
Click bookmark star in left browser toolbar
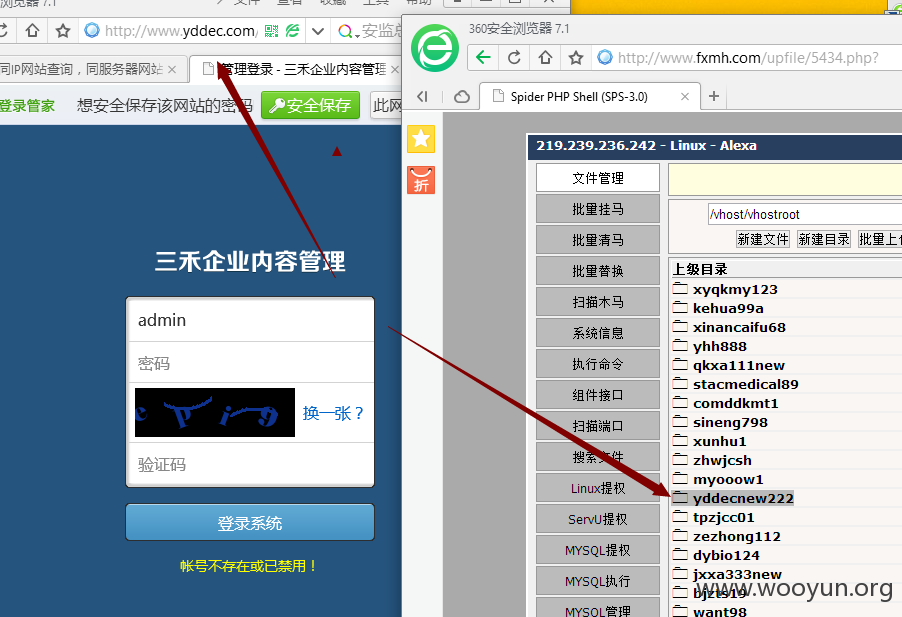coord(63,30)
